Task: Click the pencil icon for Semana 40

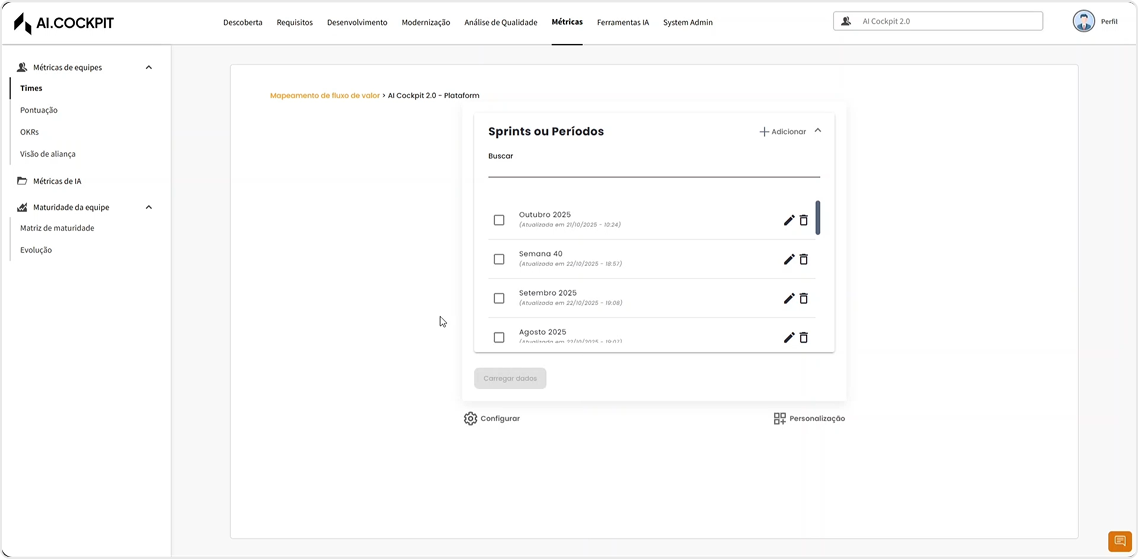Action: tap(788, 259)
